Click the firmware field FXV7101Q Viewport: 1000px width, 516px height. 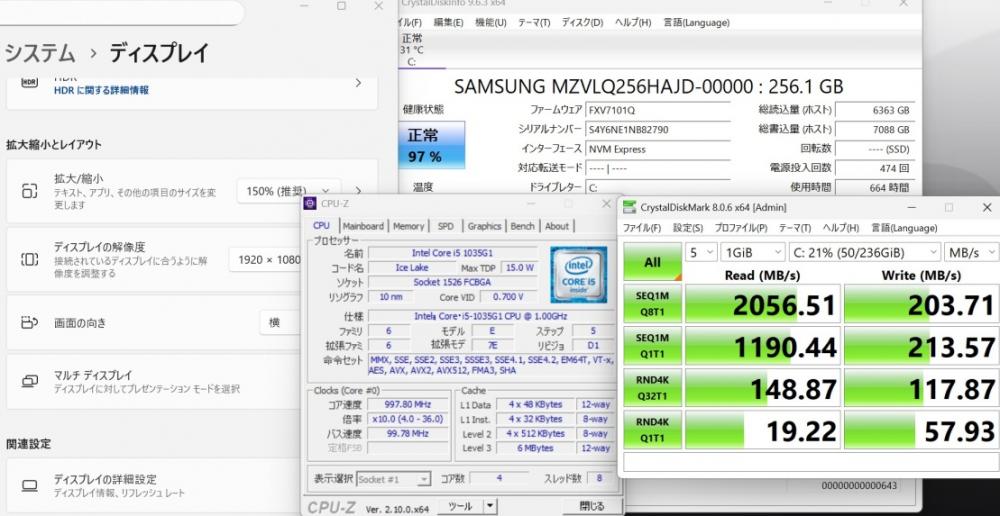coord(658,110)
